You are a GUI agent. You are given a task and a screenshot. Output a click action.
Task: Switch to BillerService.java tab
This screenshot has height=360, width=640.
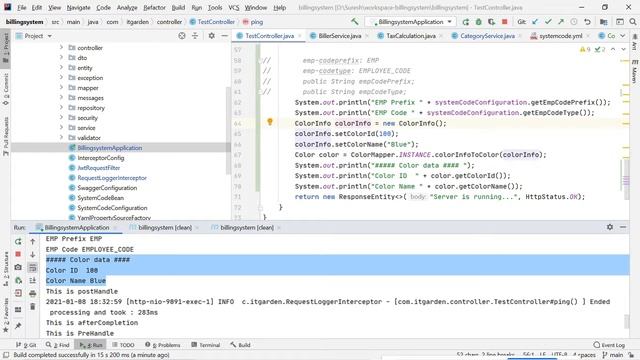pyautogui.click(x=339, y=36)
